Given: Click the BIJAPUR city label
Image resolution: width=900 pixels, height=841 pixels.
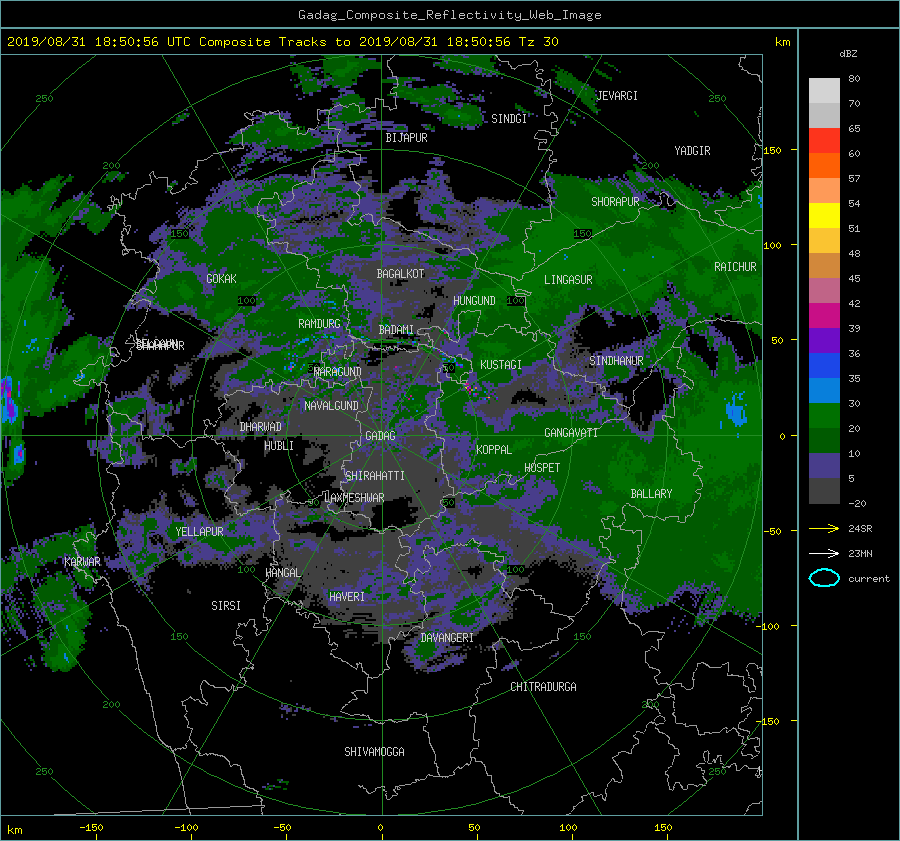Looking at the screenshot, I should pos(406,138).
